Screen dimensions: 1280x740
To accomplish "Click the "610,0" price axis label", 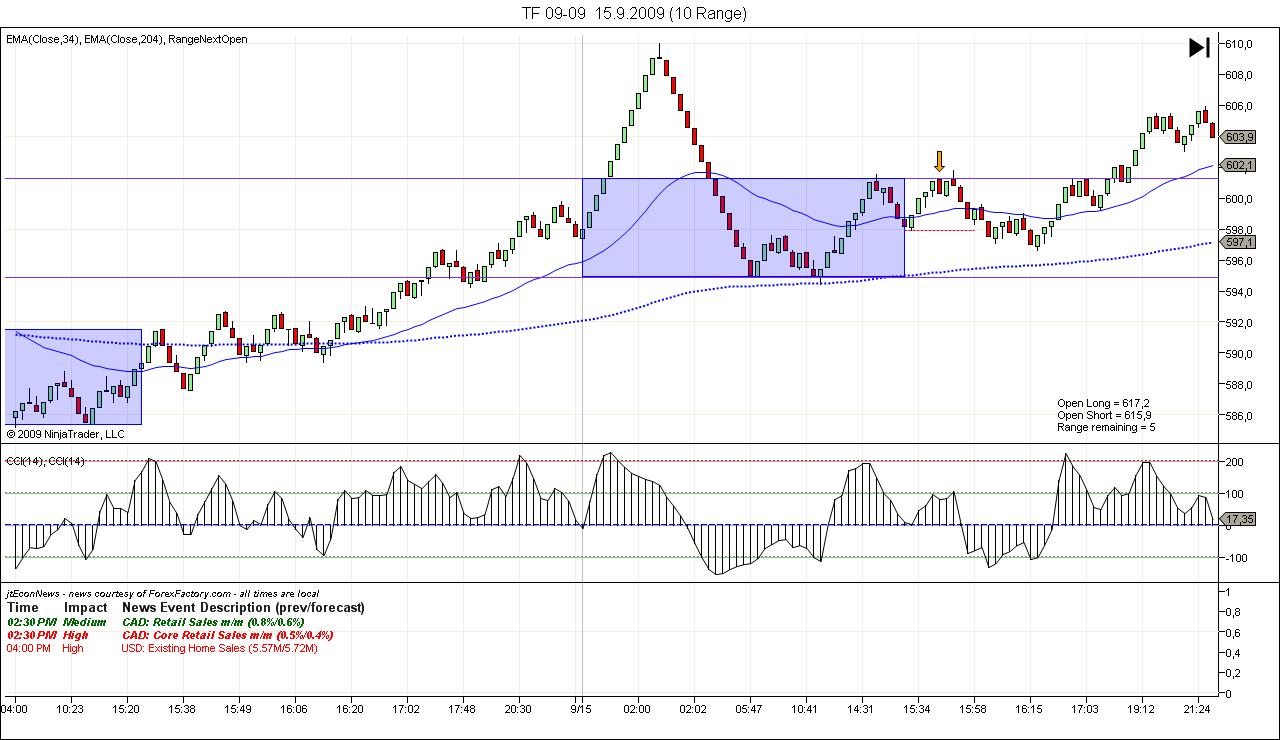I will [1239, 44].
